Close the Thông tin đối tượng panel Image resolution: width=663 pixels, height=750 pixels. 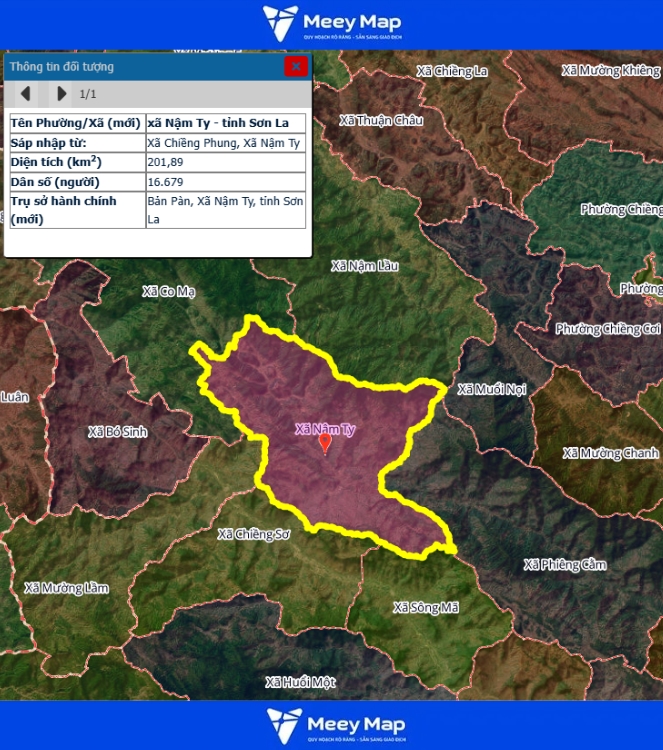295,67
